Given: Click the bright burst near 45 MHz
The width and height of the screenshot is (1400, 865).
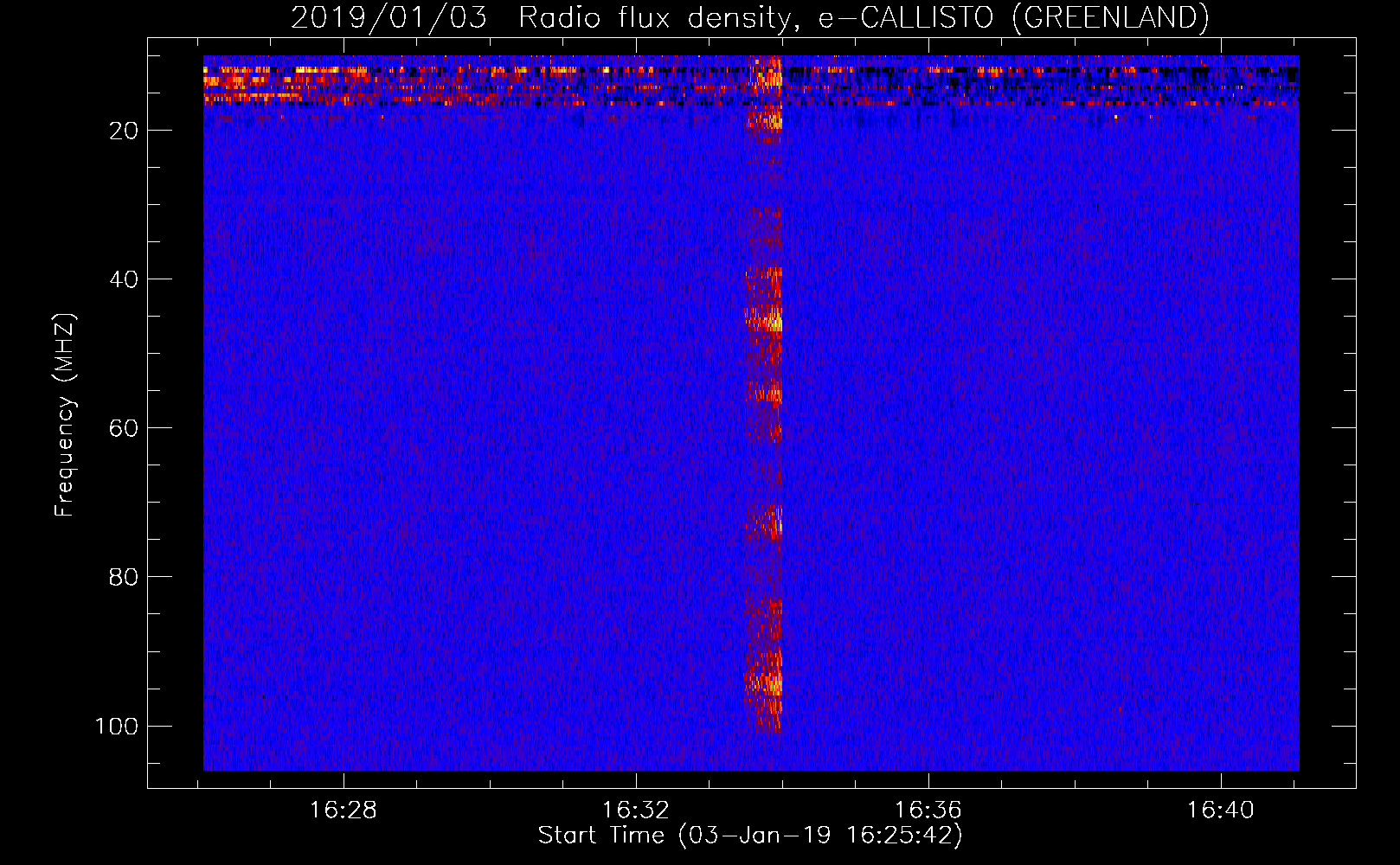Looking at the screenshot, I should point(765,317).
